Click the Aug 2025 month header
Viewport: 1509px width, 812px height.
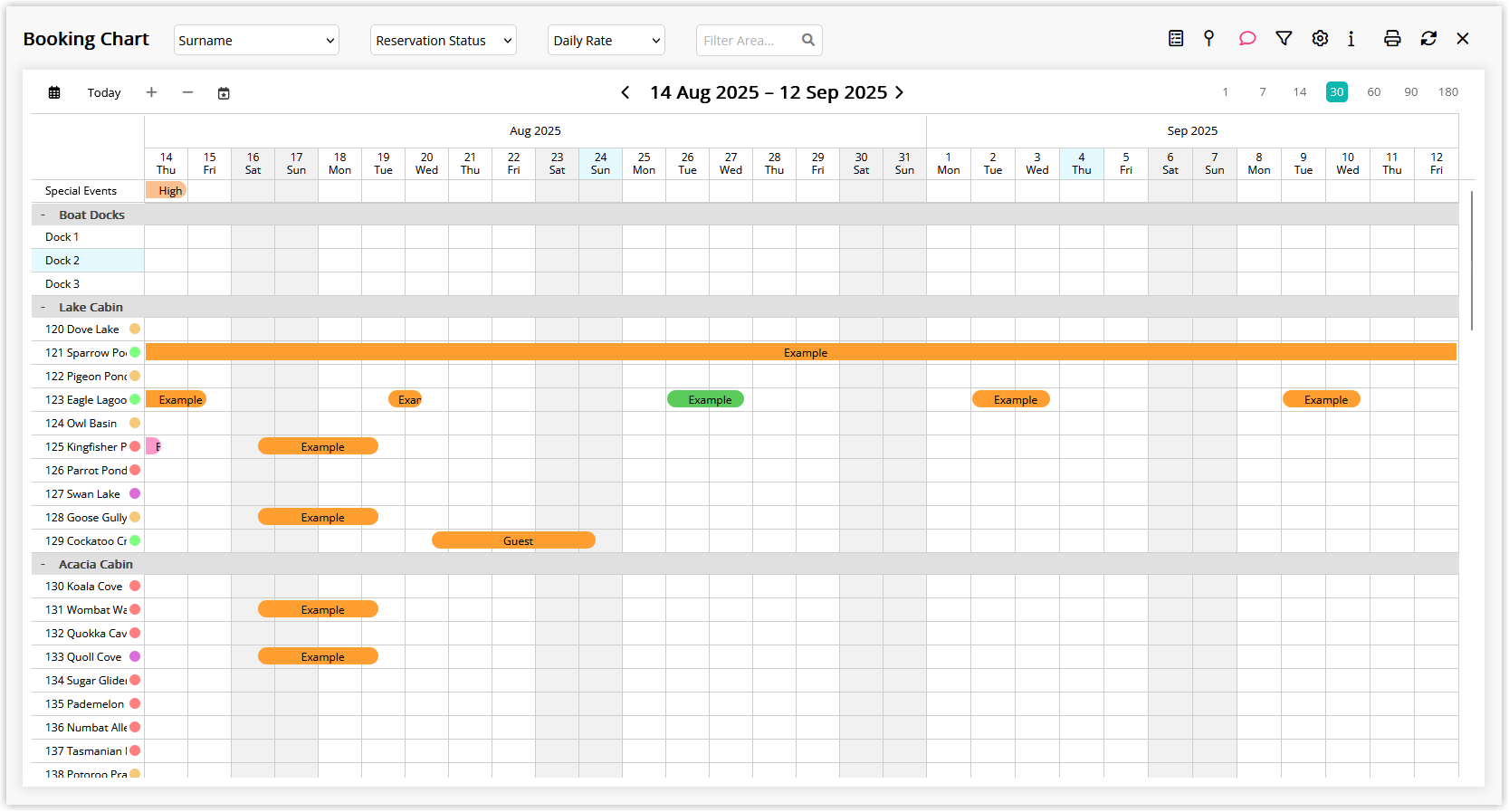click(536, 130)
